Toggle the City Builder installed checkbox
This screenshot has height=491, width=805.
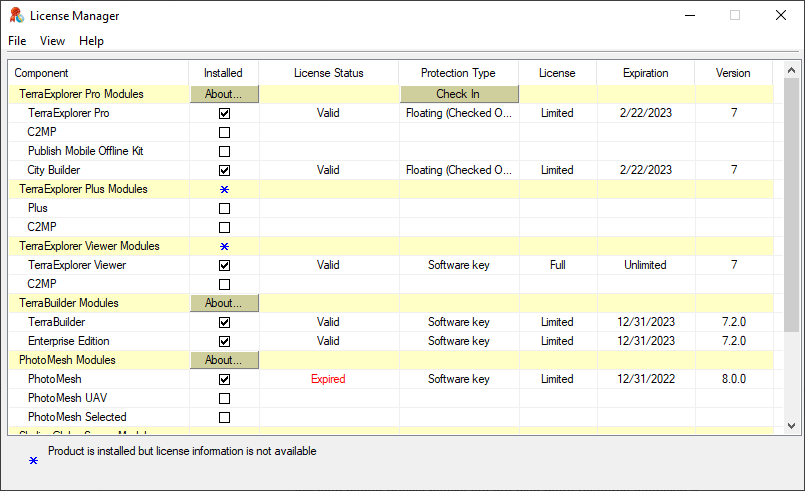pyautogui.click(x=224, y=170)
